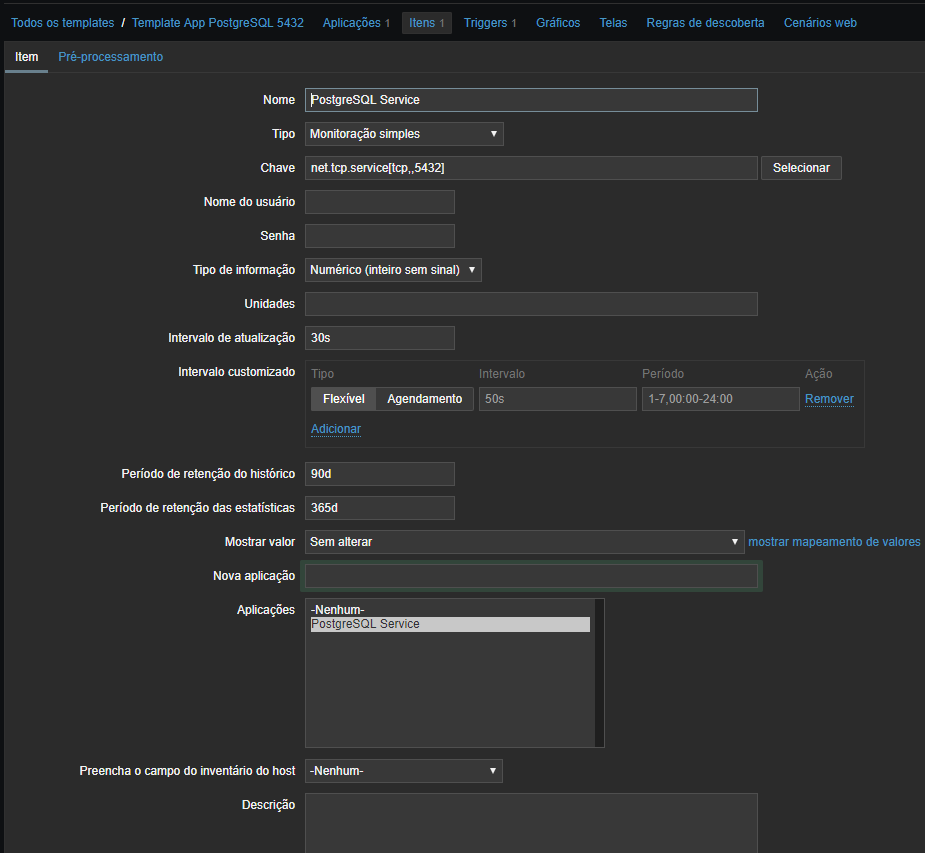Open mostrar mapeamento de valores link
Screen dimensions: 925x853
click(834, 542)
